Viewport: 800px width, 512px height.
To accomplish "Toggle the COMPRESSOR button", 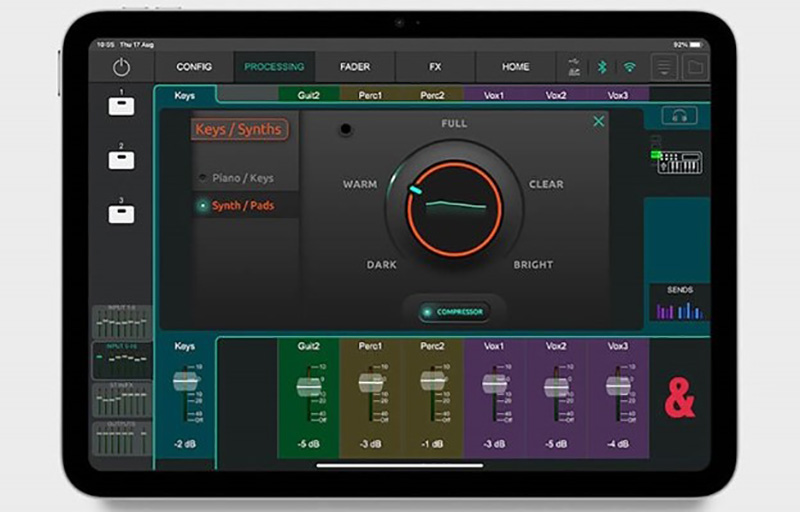I will pos(454,312).
